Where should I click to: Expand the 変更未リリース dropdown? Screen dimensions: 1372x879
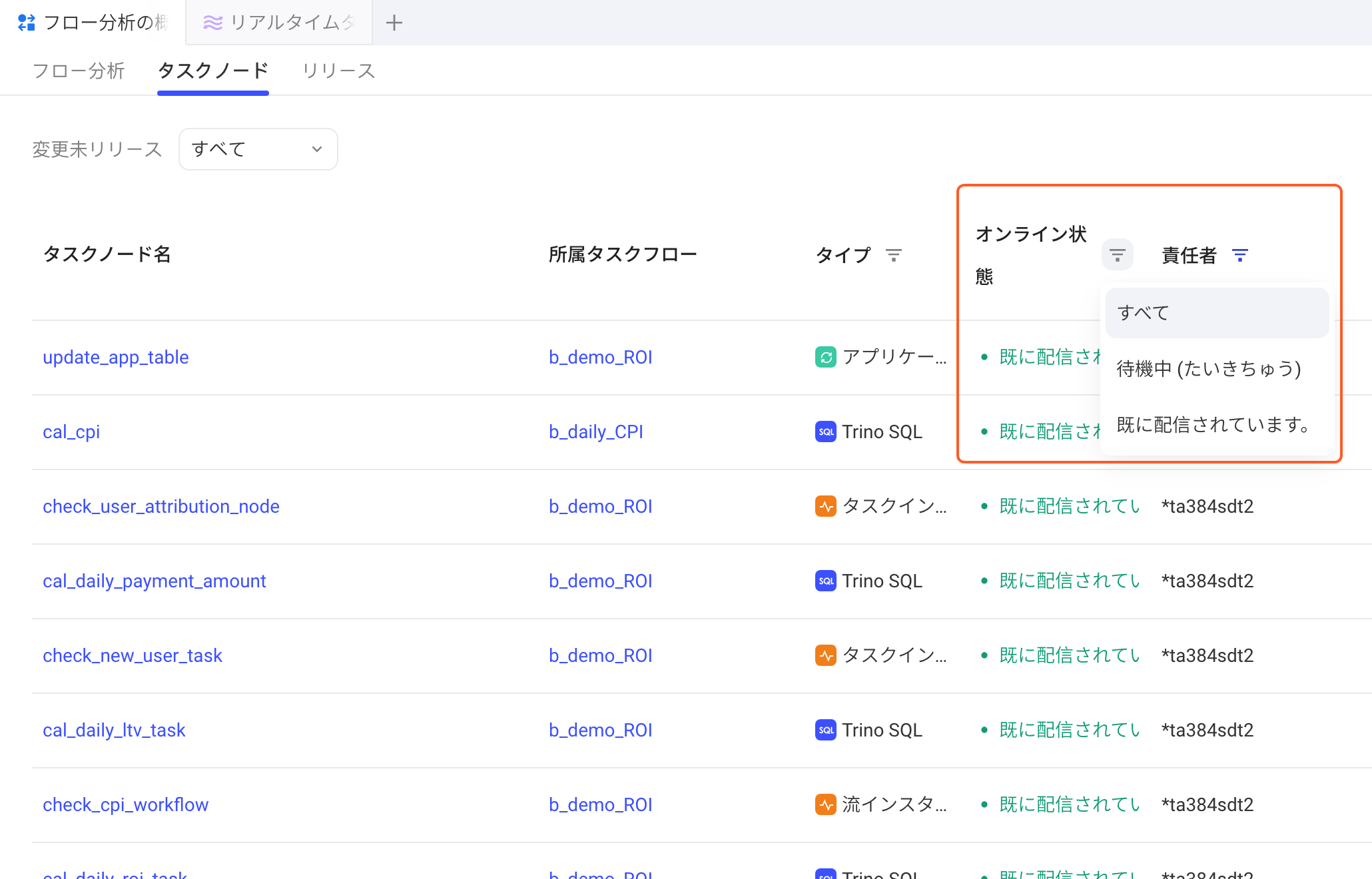tap(258, 149)
